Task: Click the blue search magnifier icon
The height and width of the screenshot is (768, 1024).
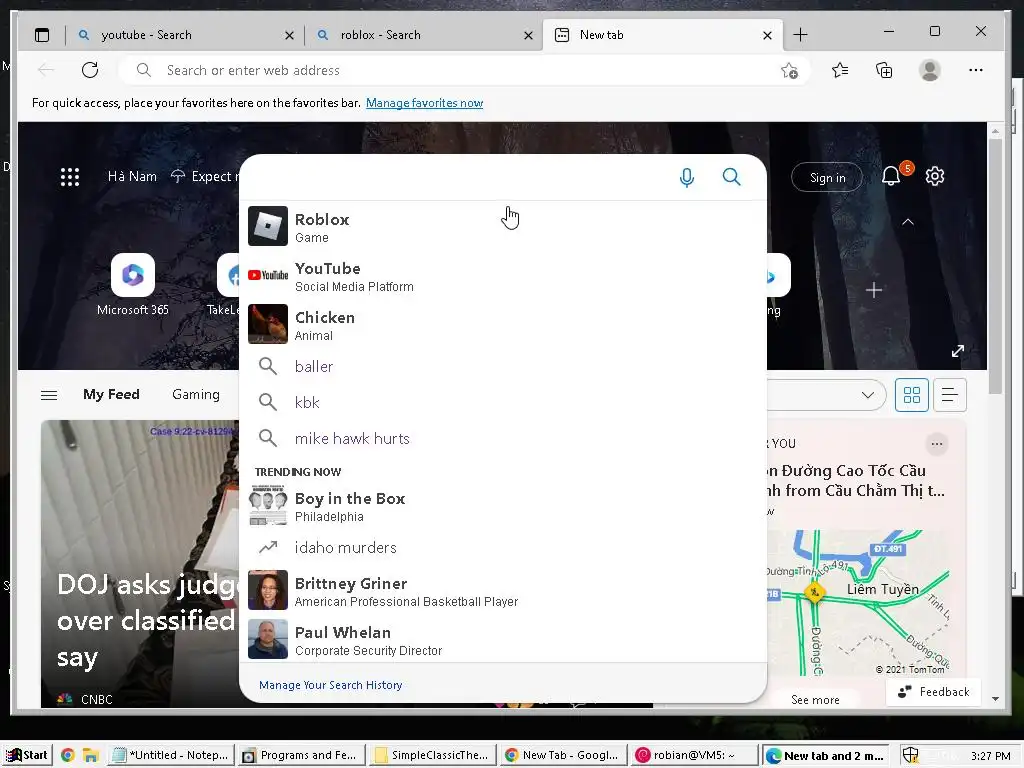Action: click(x=731, y=177)
